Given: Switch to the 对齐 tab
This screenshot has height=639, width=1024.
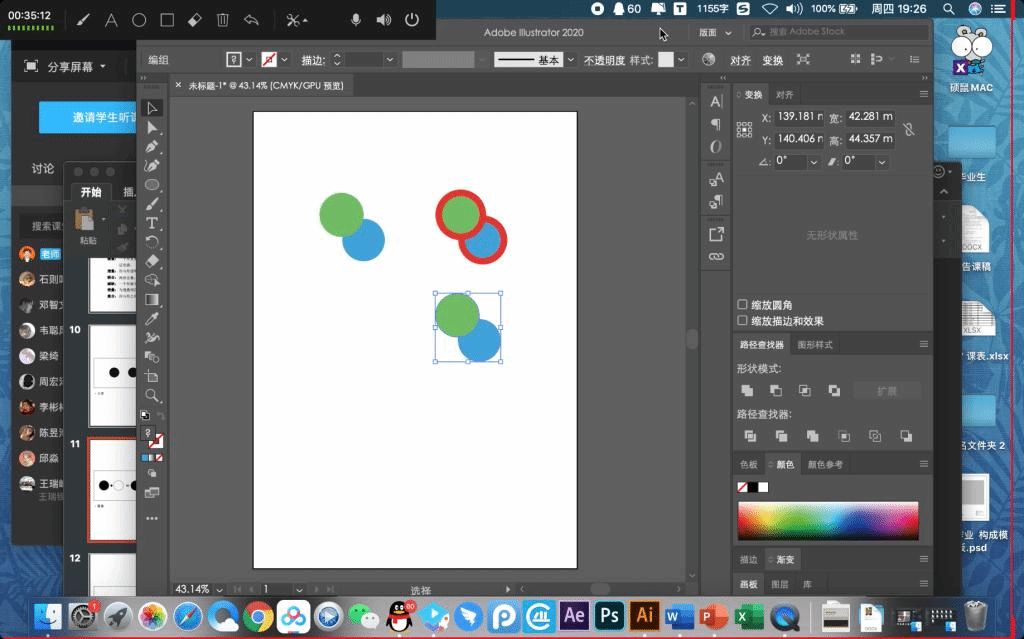Looking at the screenshot, I should point(785,95).
